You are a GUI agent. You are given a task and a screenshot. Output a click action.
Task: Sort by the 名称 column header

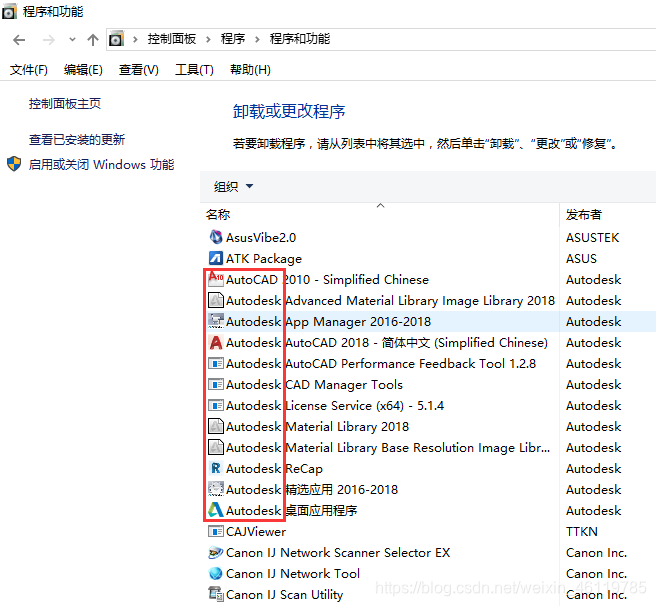pyautogui.click(x=218, y=214)
